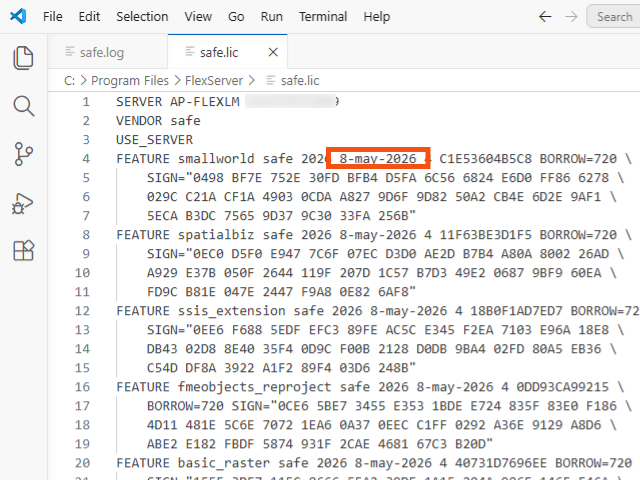Click 'DB43' at start of line 14
Viewport: 640px width, 480px height.
(x=162, y=349)
